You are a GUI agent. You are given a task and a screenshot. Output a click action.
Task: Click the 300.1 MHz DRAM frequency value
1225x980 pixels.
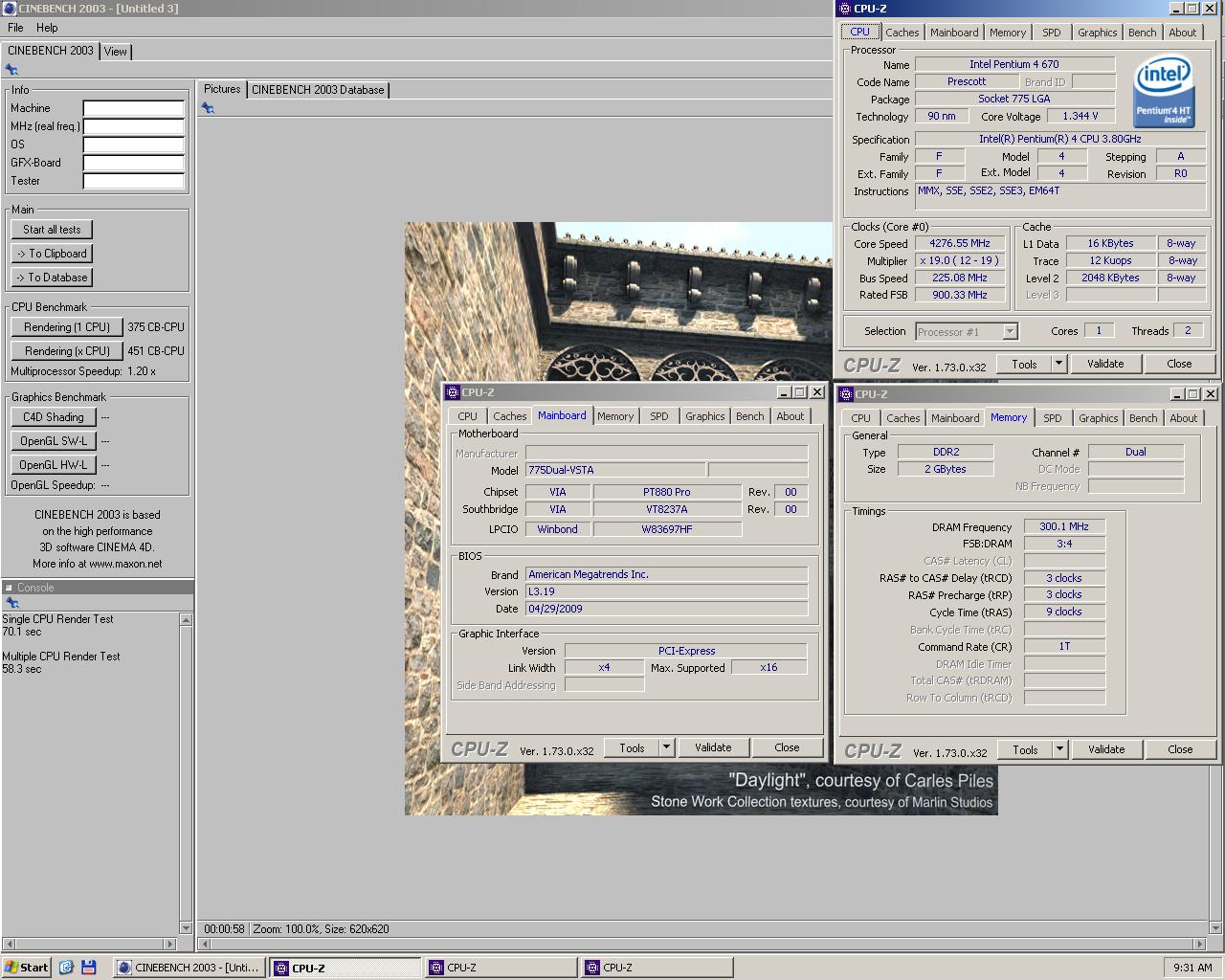1064,526
